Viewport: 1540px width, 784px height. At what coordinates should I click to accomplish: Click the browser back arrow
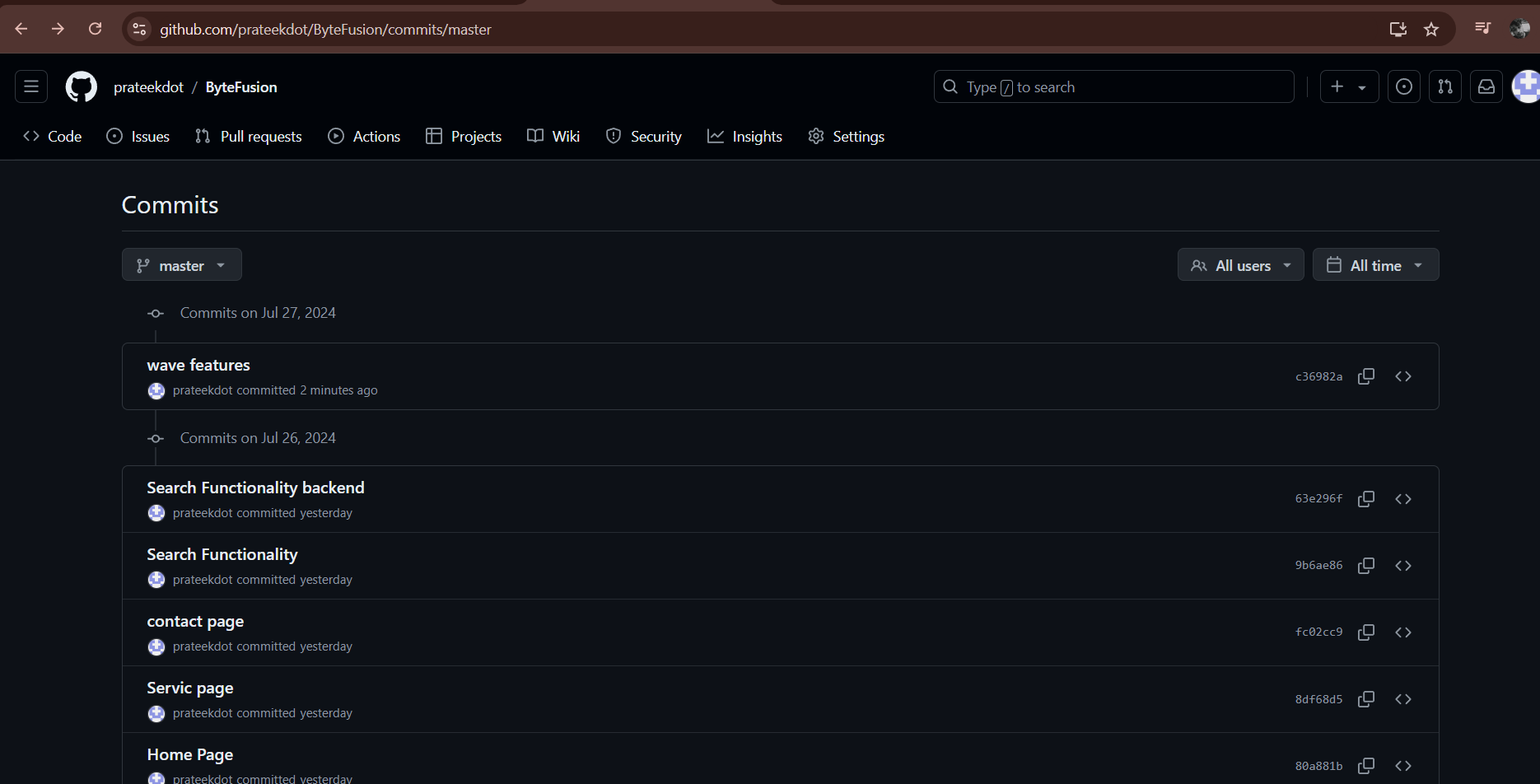21,29
